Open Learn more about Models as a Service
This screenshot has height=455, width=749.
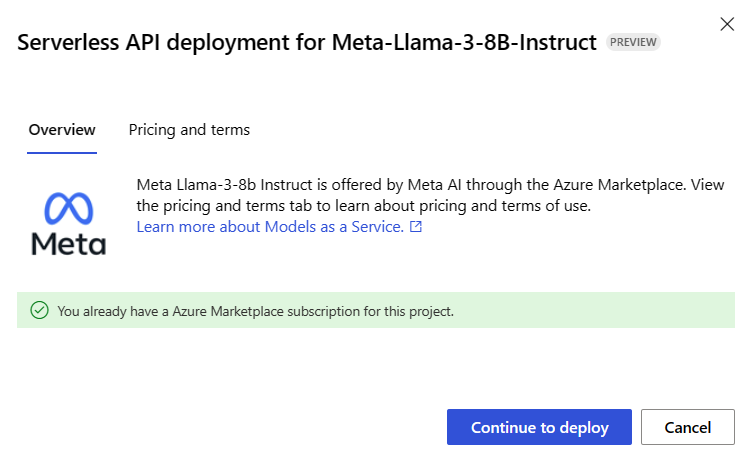270,227
